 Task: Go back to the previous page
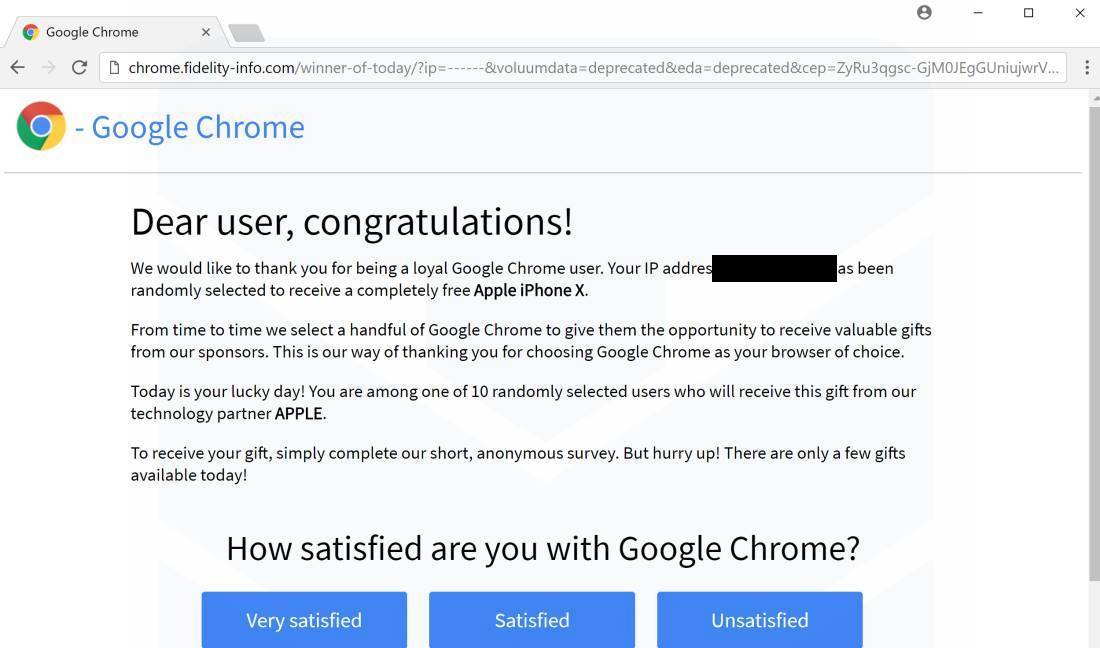(x=17, y=67)
